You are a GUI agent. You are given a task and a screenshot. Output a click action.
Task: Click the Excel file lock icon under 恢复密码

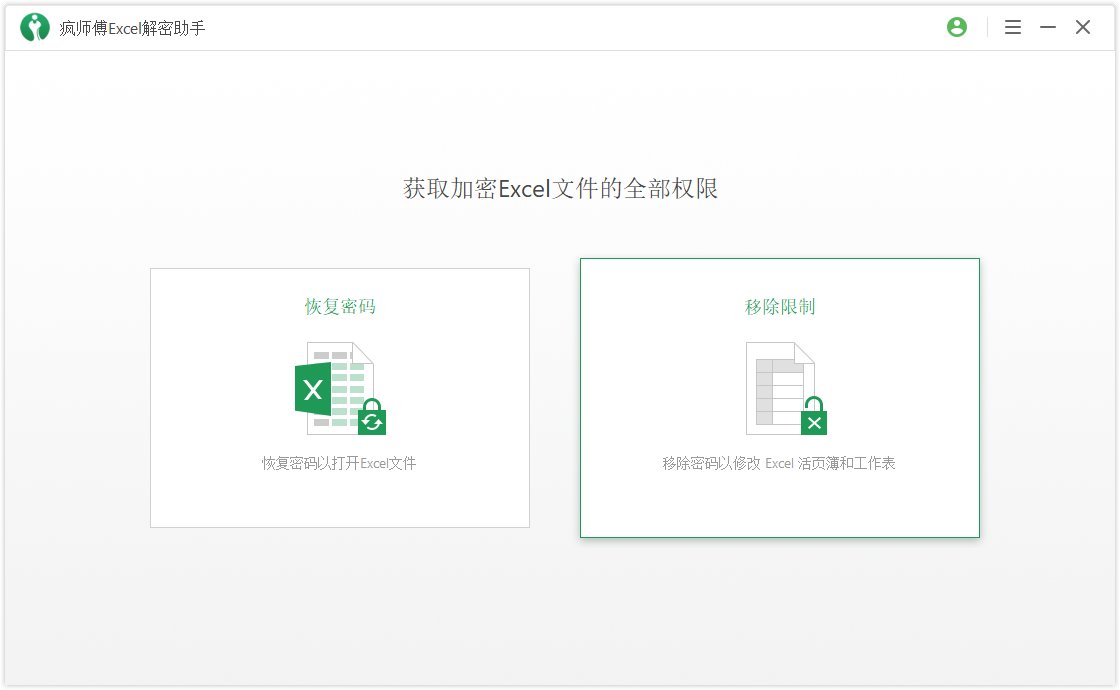coord(340,387)
